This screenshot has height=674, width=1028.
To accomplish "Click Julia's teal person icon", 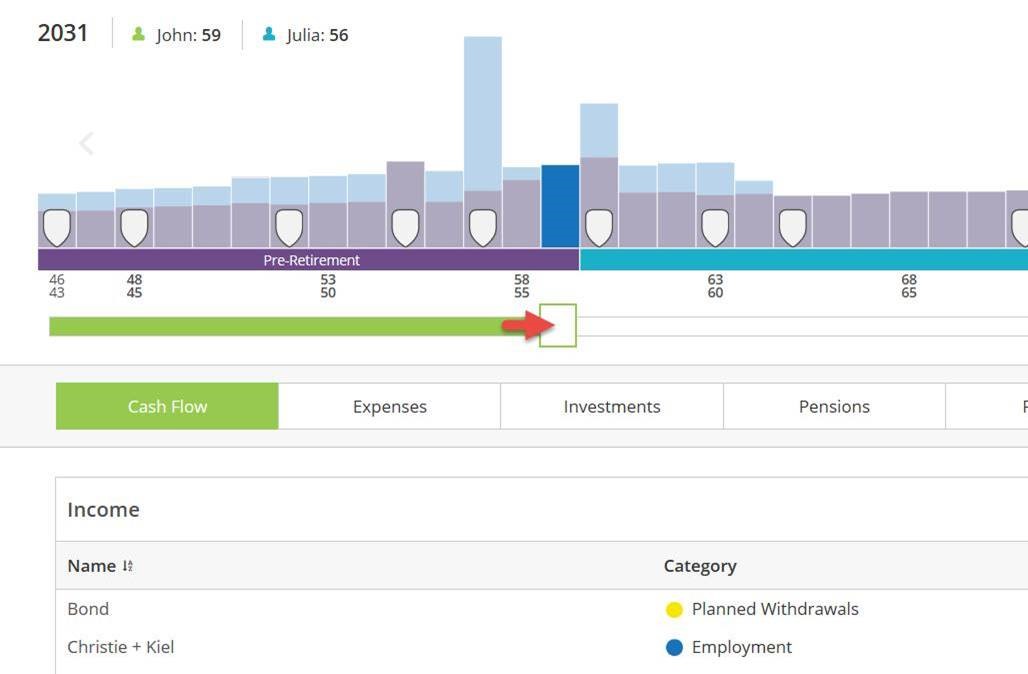I will tap(269, 35).
